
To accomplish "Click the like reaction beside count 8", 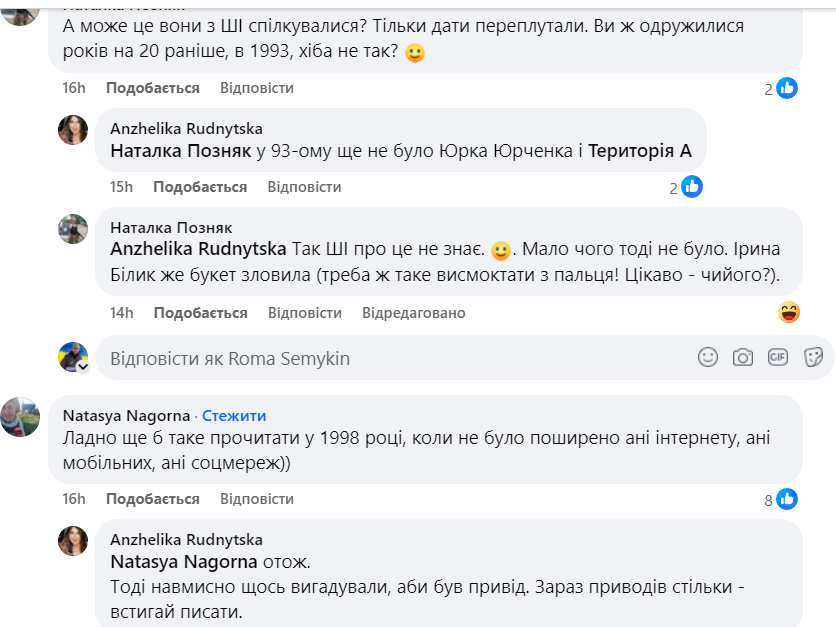I will coord(787,499).
